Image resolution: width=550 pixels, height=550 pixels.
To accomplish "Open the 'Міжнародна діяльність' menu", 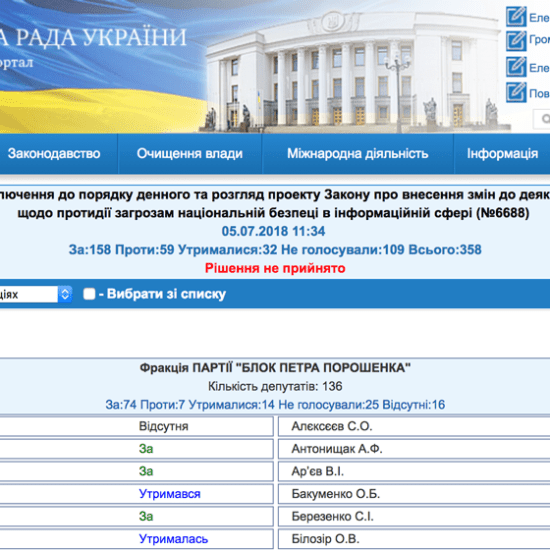I will pos(358,154).
